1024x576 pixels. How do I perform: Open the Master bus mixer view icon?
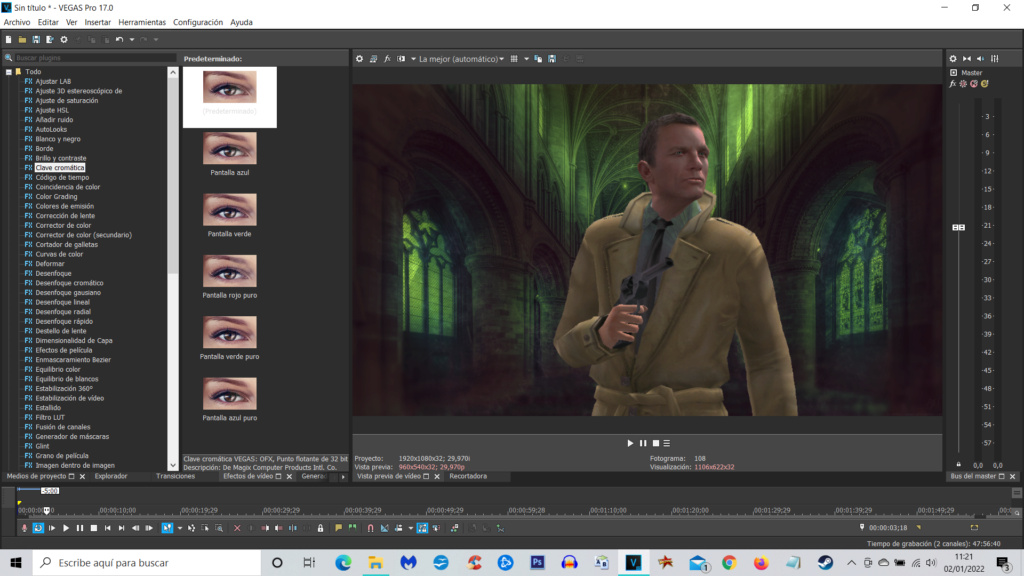tap(995, 59)
